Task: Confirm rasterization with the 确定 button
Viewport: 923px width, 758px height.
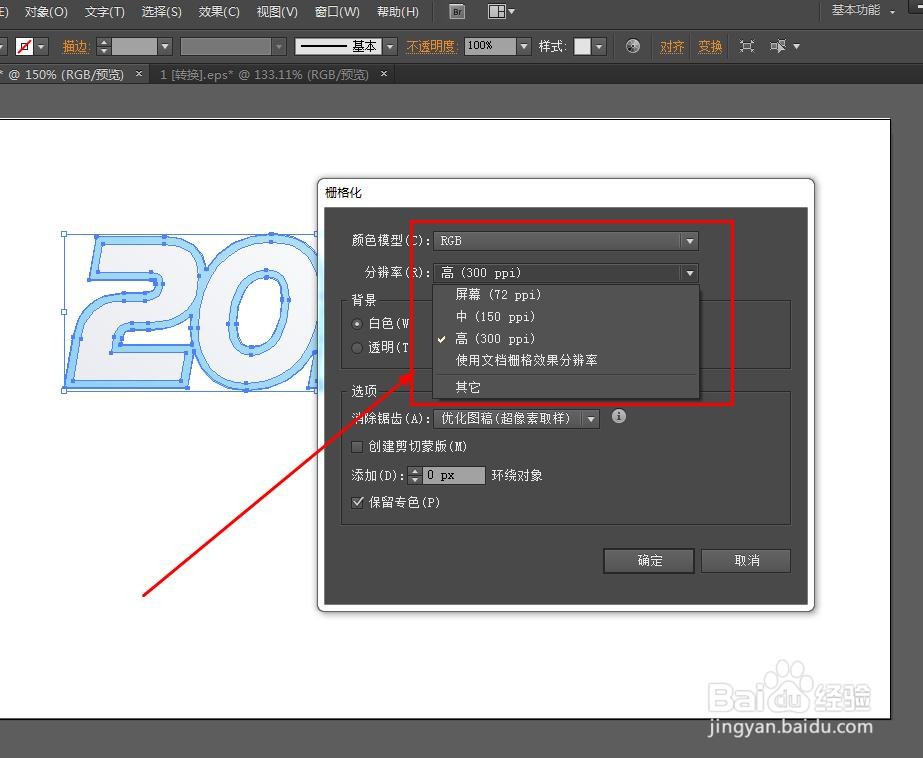Action: pos(648,561)
